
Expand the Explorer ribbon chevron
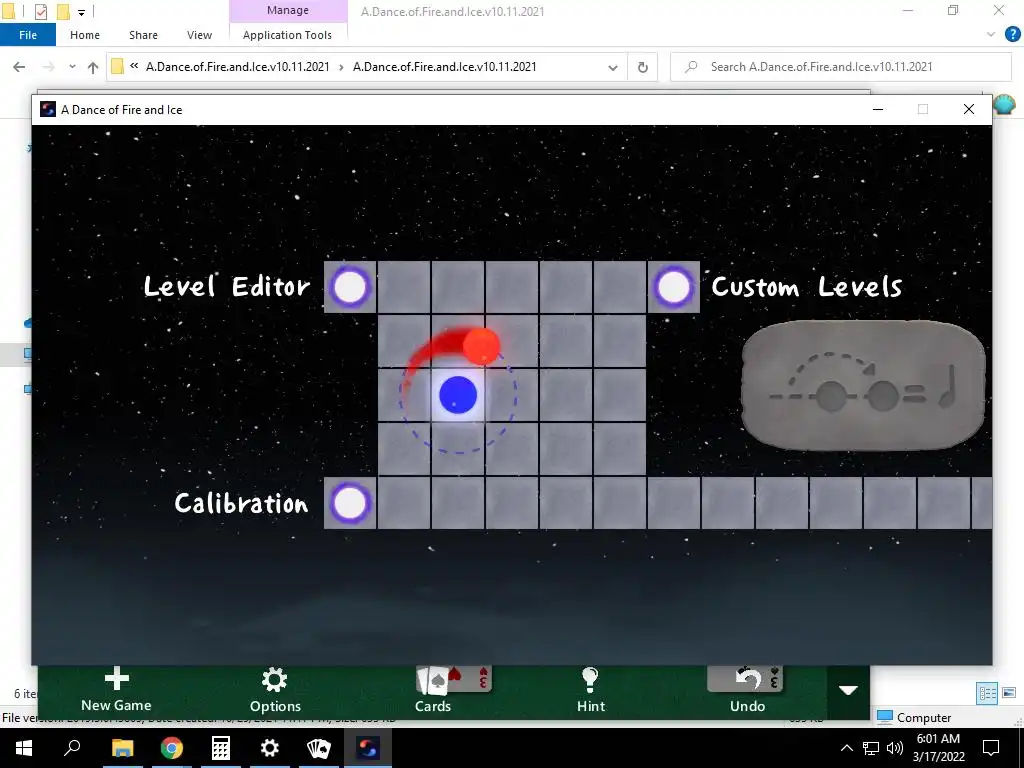coord(991,34)
